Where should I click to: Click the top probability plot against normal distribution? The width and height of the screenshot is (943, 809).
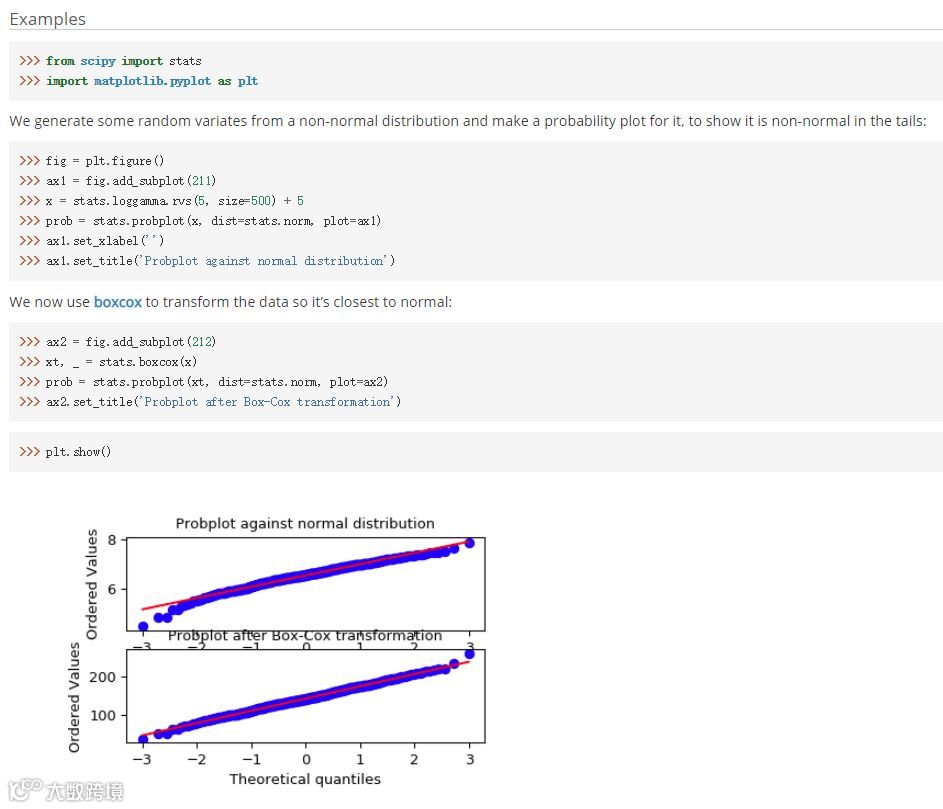pos(305,585)
